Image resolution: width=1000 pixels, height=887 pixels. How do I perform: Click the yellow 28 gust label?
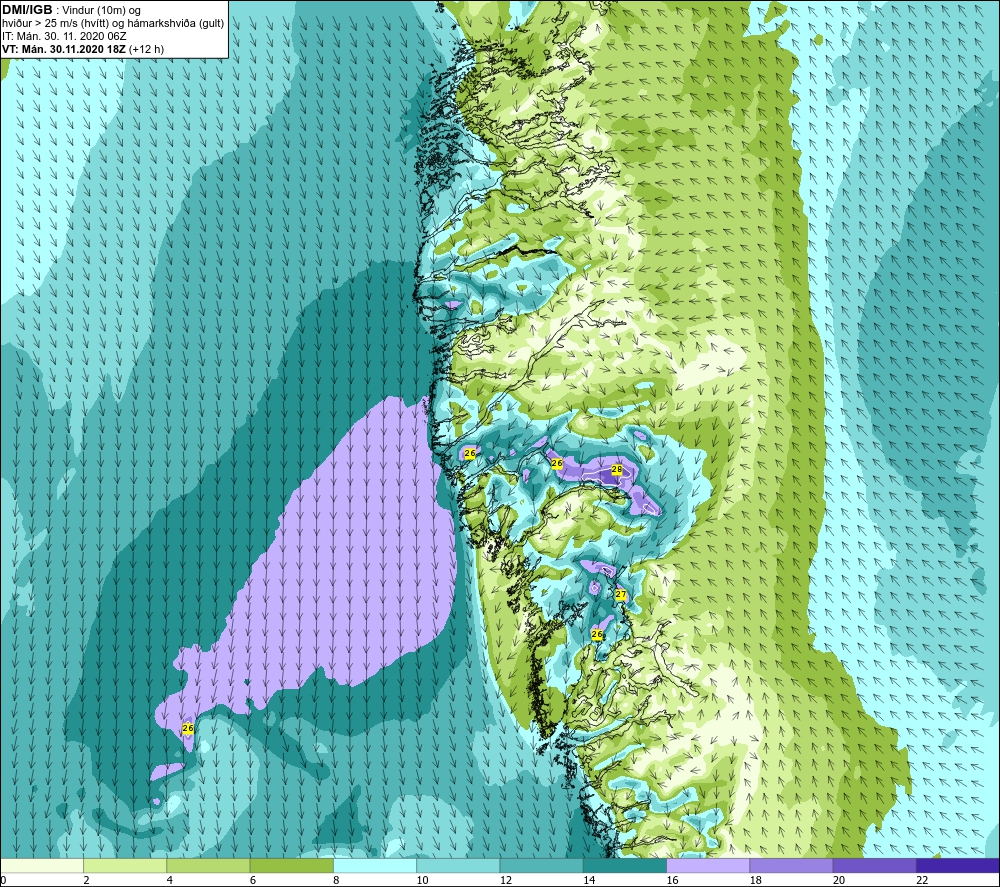pyautogui.click(x=617, y=469)
